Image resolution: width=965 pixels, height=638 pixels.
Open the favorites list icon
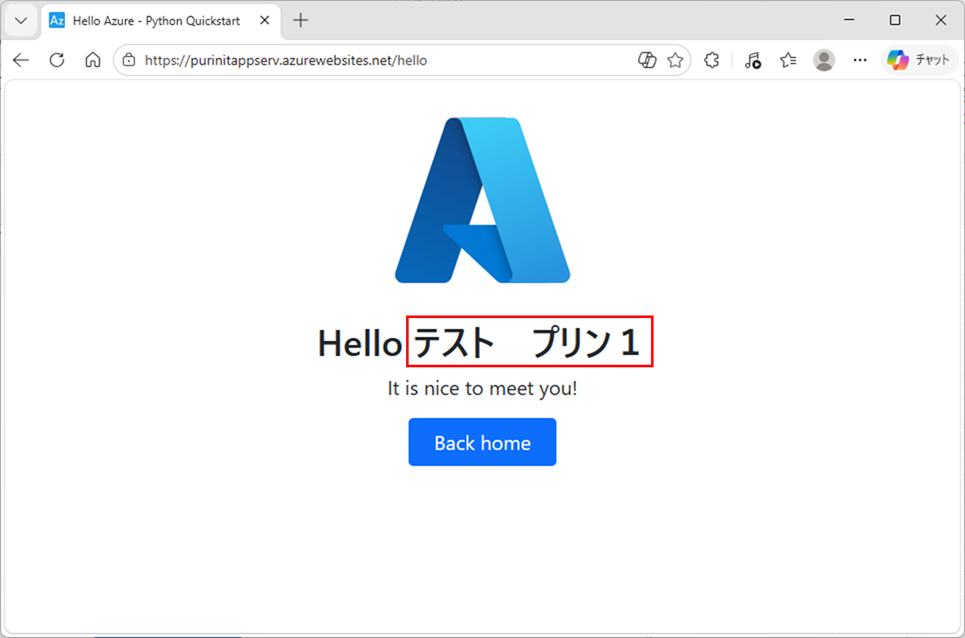click(x=787, y=59)
